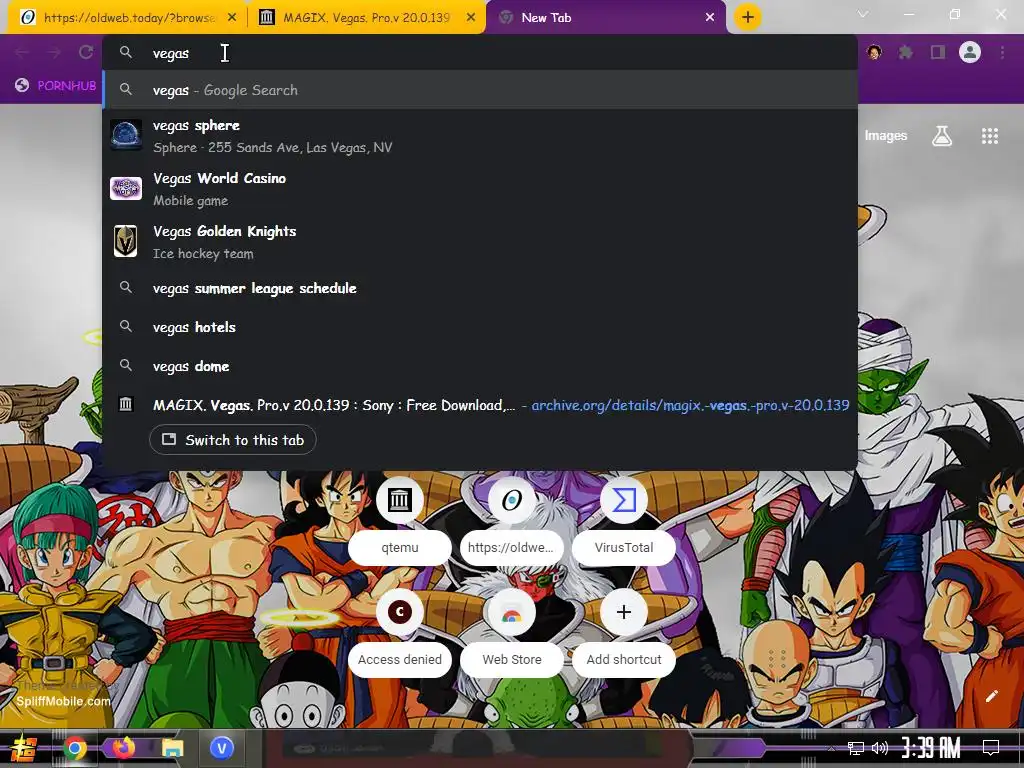
Task: Click the Customize Chrome pencil icon
Action: click(991, 696)
